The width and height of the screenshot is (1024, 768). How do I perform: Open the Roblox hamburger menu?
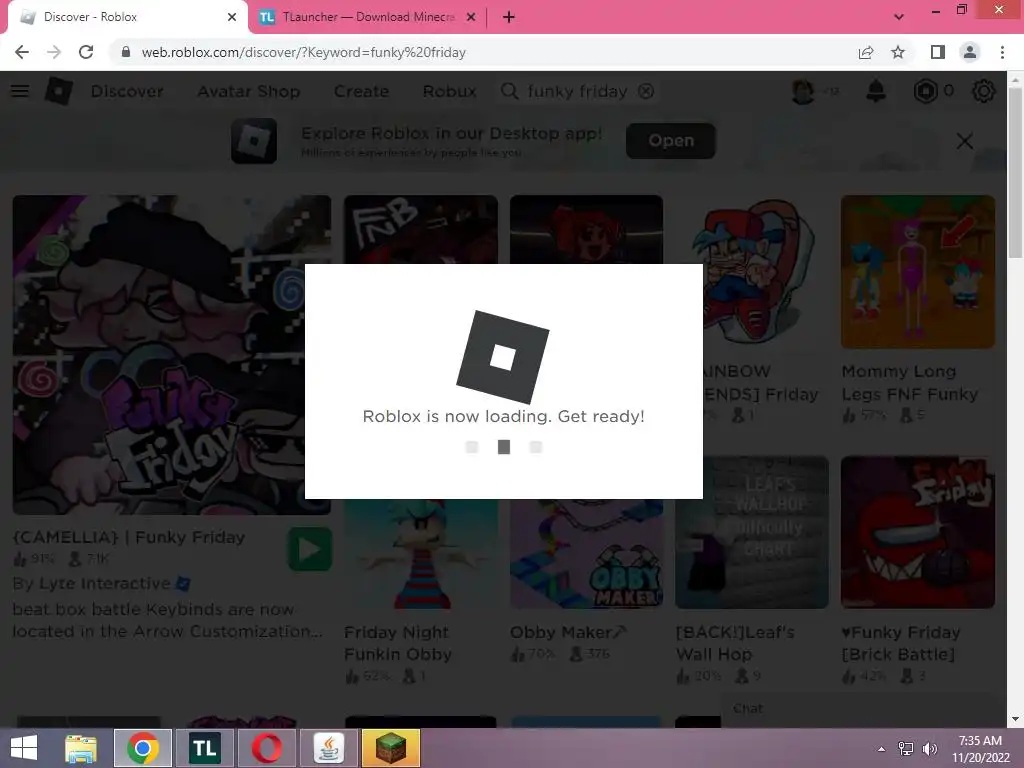pyautogui.click(x=20, y=91)
